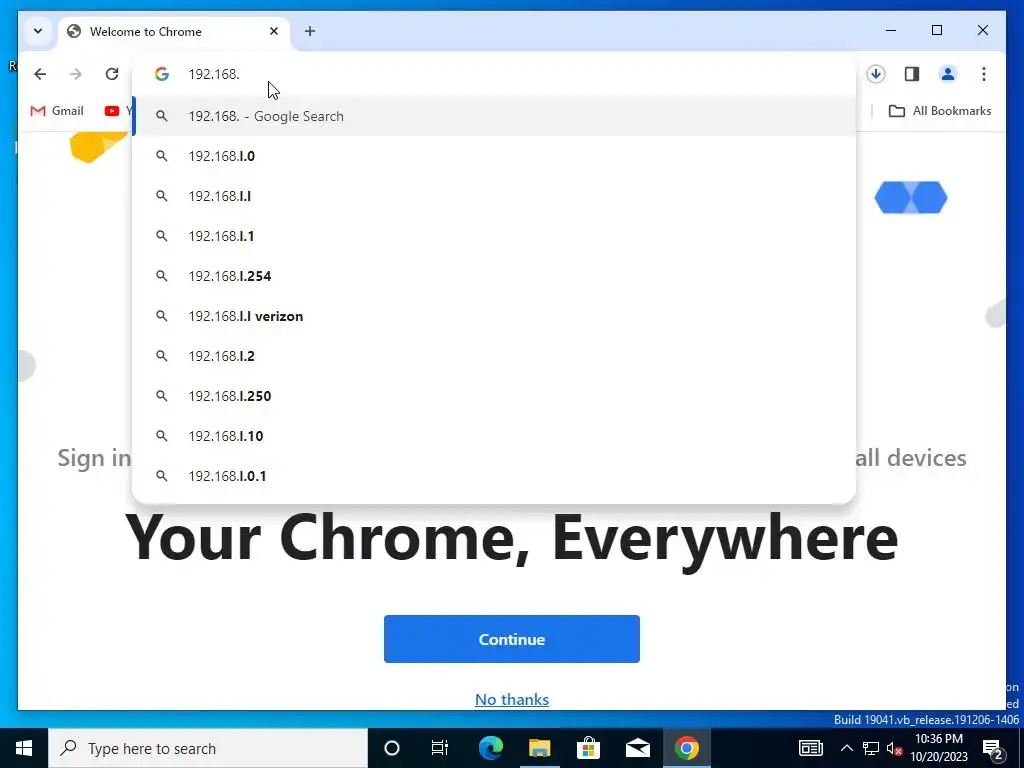
Task: Click the No thanks link
Action: tap(511, 699)
